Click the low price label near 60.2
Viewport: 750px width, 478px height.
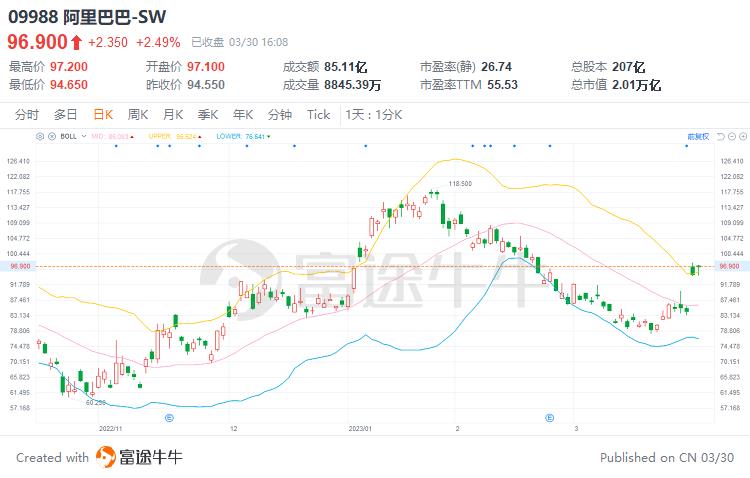click(x=96, y=403)
